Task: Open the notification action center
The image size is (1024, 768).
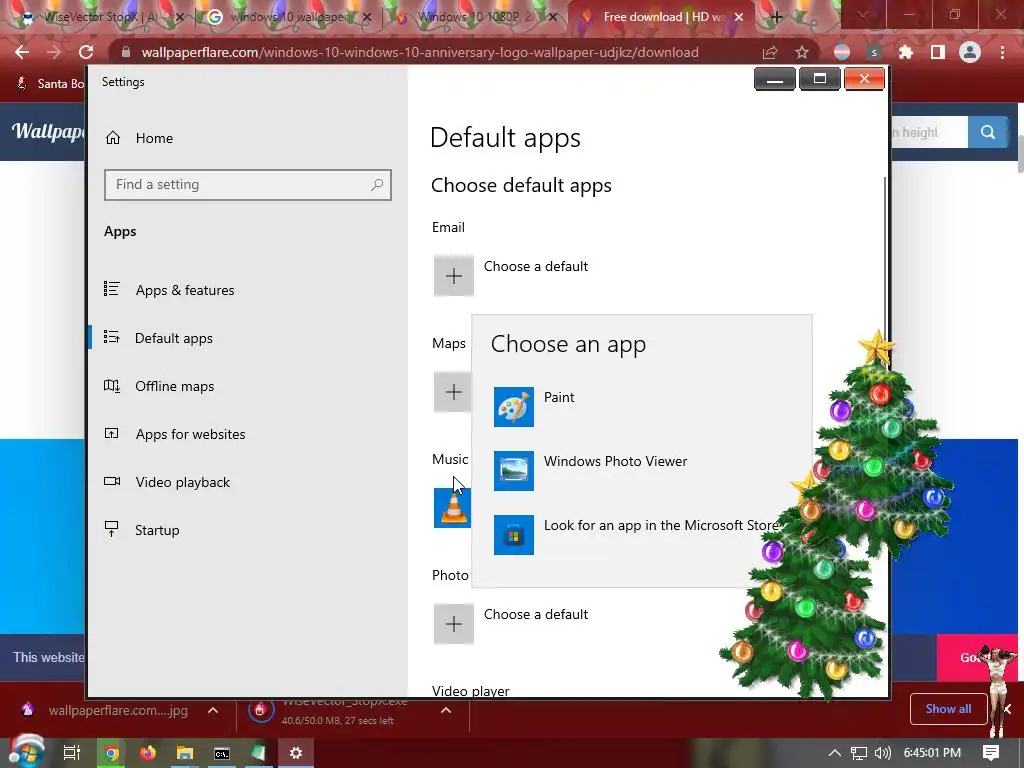Action: (991, 753)
